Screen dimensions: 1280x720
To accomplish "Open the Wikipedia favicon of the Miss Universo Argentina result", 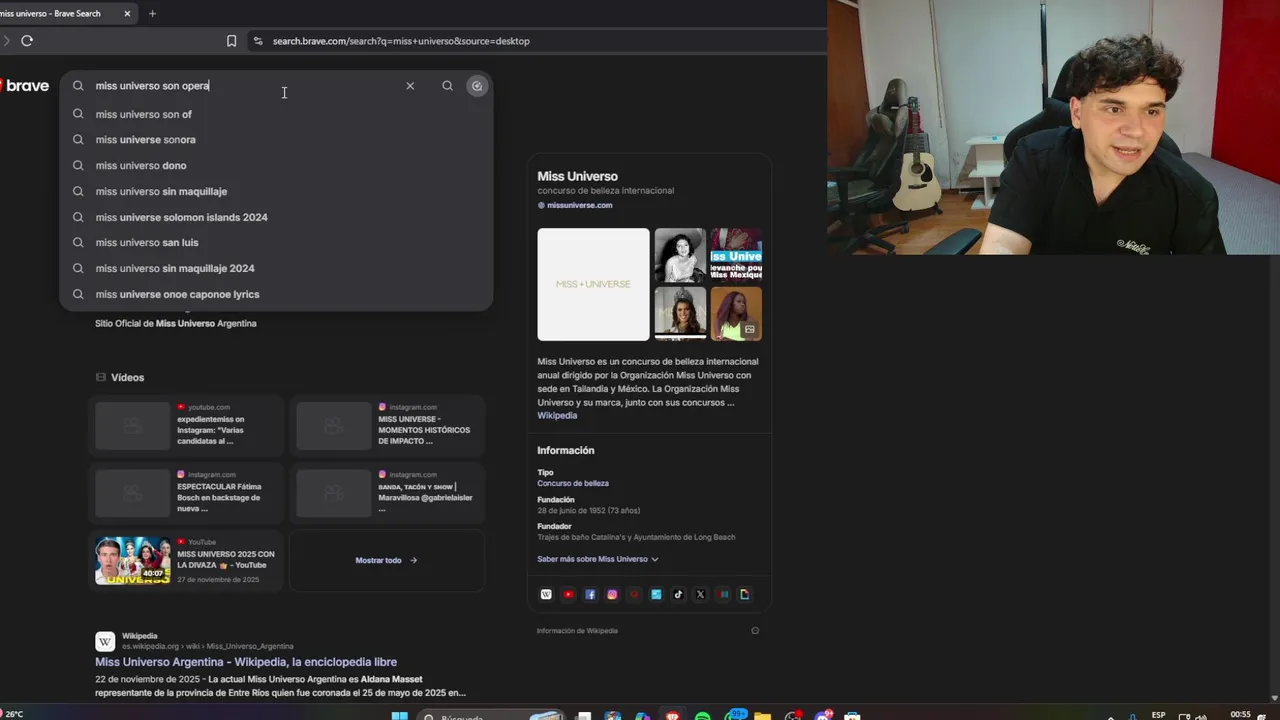I will coord(105,641).
